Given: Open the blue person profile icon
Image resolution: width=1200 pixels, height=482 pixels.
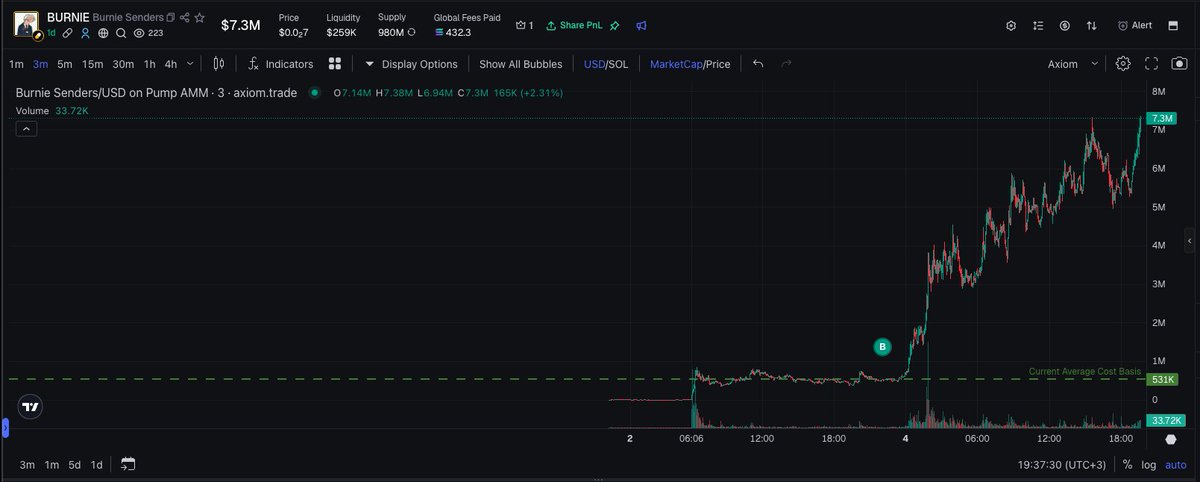Looking at the screenshot, I should click(x=85, y=33).
